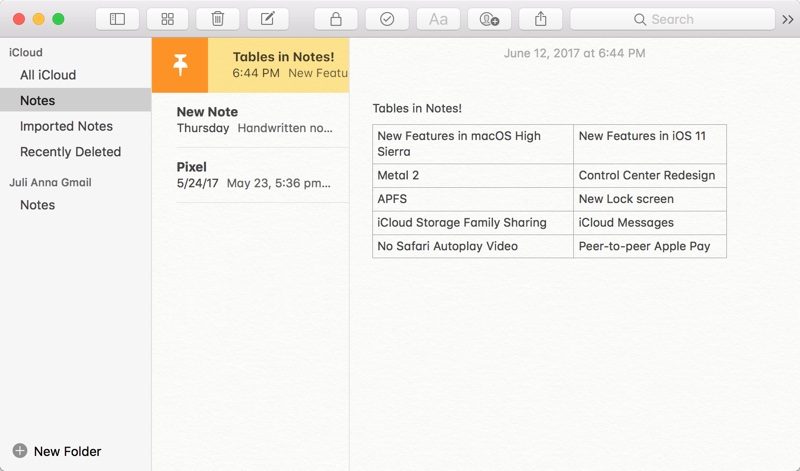Open Recently Deleted folder
Screen dimensions: 800x471
tap(76, 152)
